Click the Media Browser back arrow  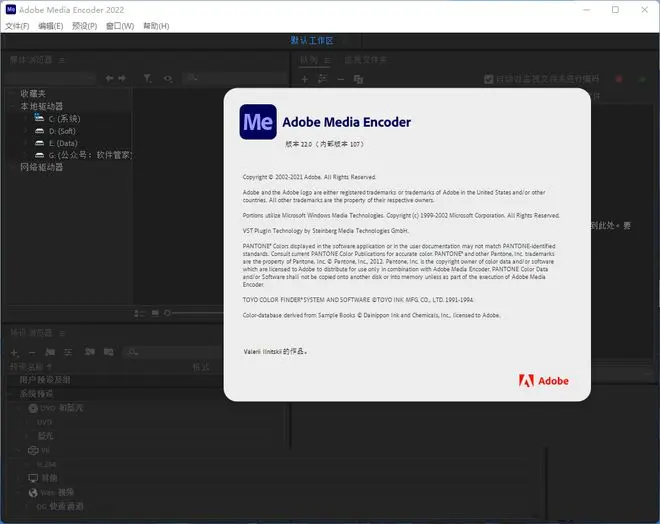point(110,78)
